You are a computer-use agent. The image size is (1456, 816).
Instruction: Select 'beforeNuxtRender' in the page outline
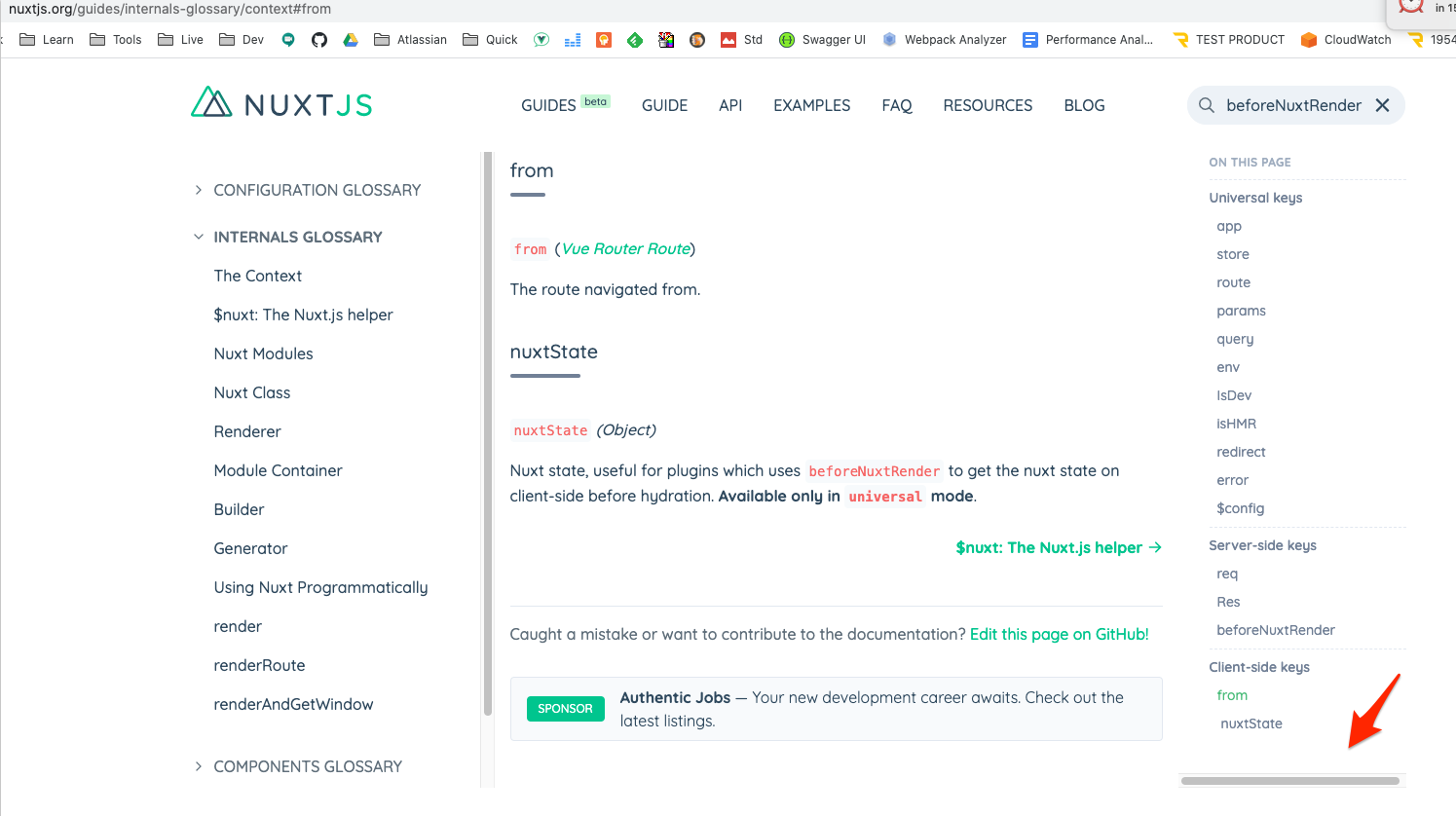[x=1276, y=630]
